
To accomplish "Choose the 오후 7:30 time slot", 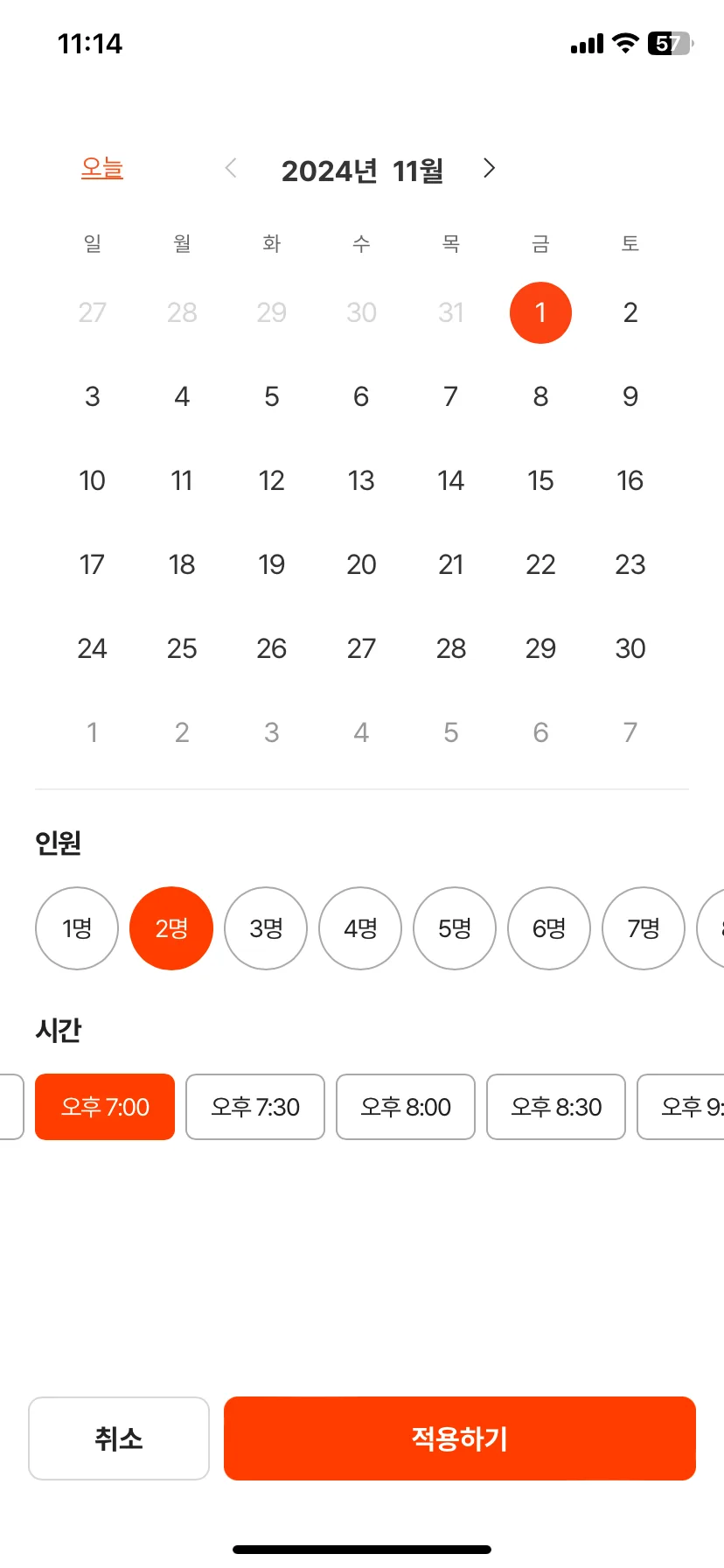I will point(255,1107).
